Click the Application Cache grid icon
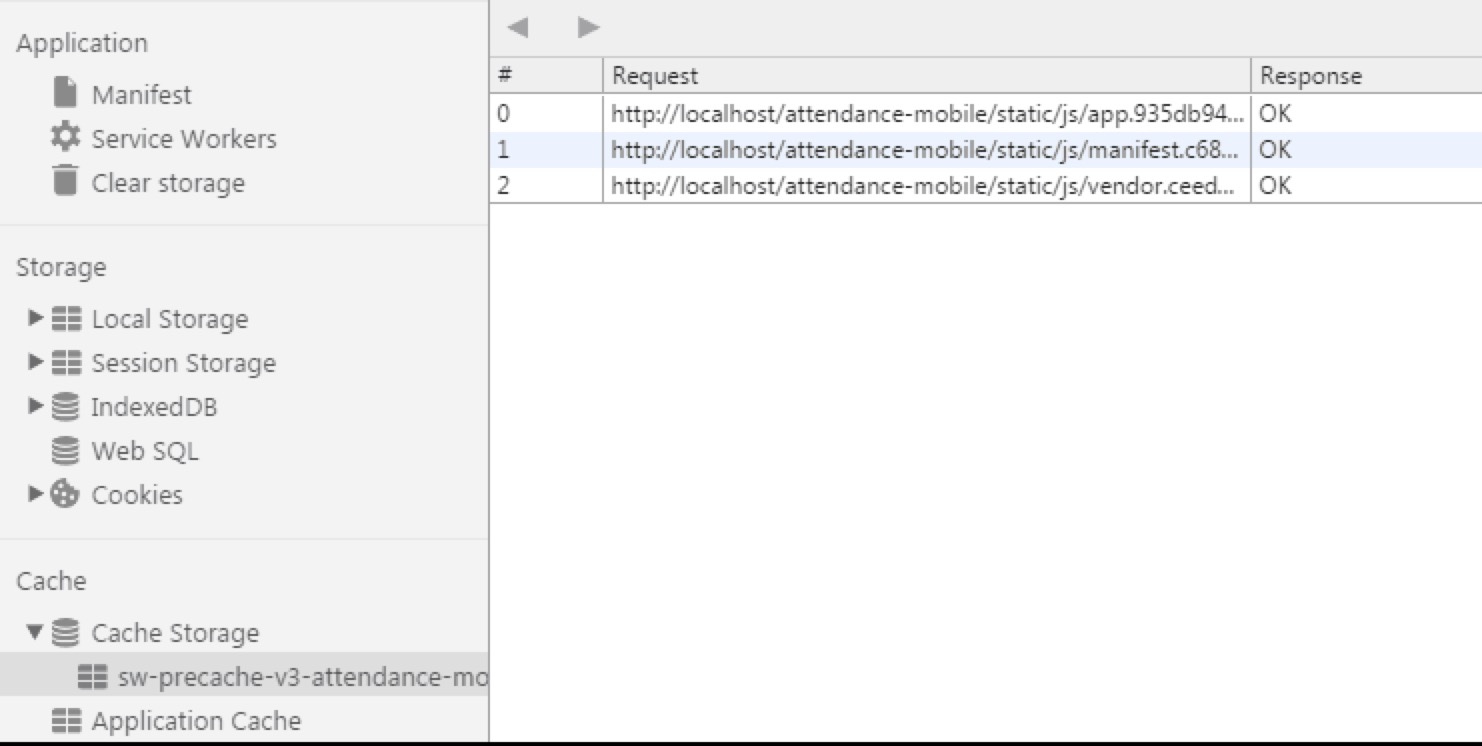 [x=66, y=720]
